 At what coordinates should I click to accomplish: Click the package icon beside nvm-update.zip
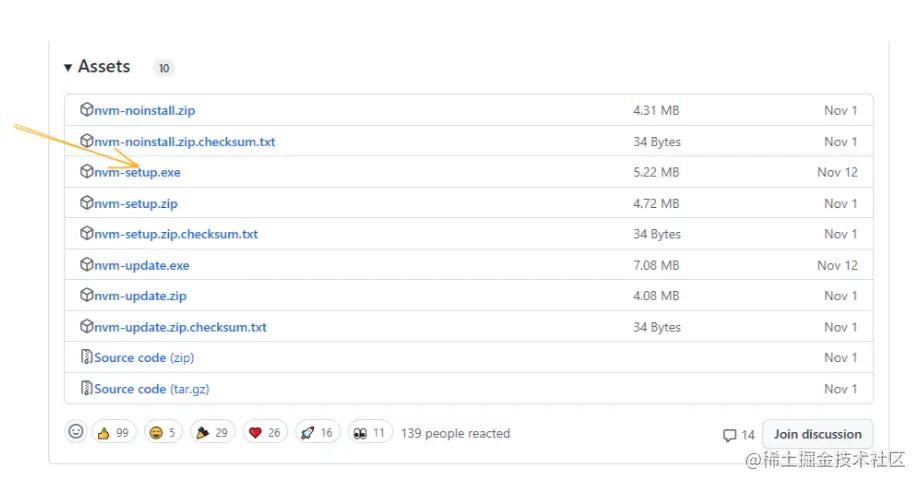pos(86,294)
